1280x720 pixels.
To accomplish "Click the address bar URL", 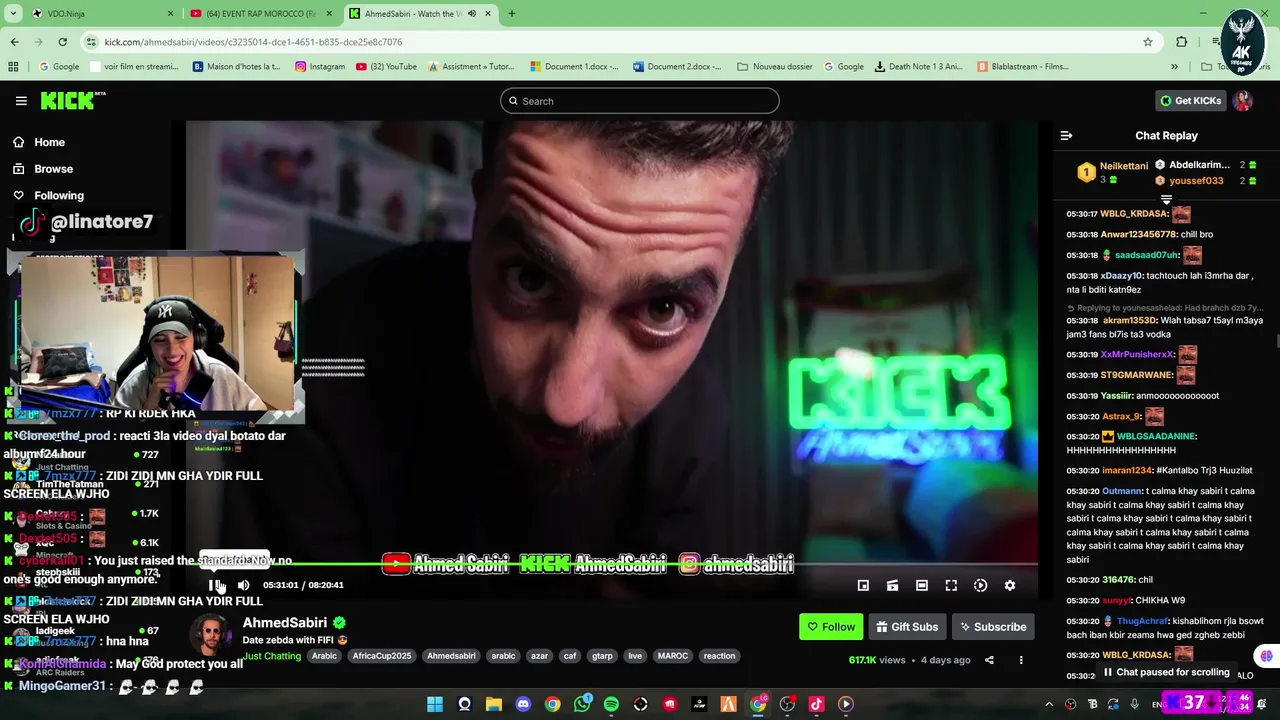I will click(253, 42).
